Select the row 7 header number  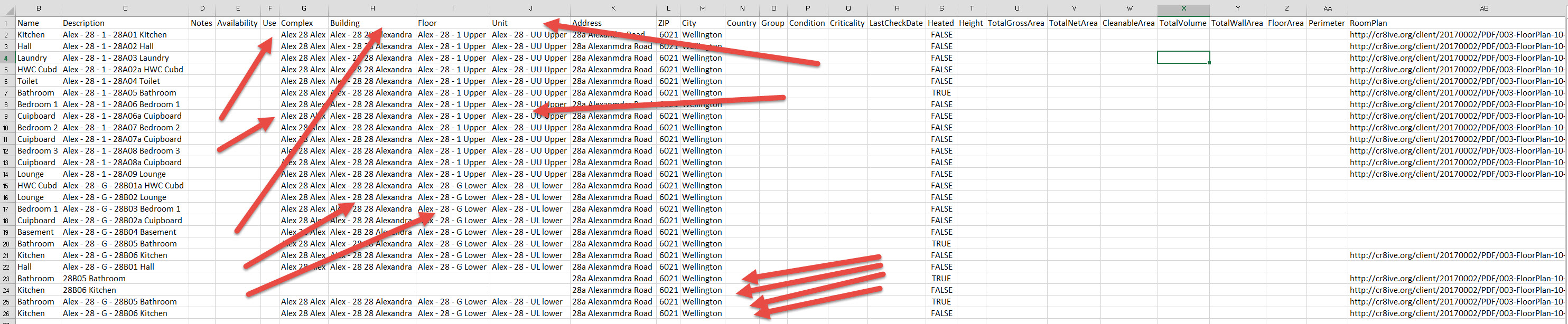pyautogui.click(x=6, y=93)
